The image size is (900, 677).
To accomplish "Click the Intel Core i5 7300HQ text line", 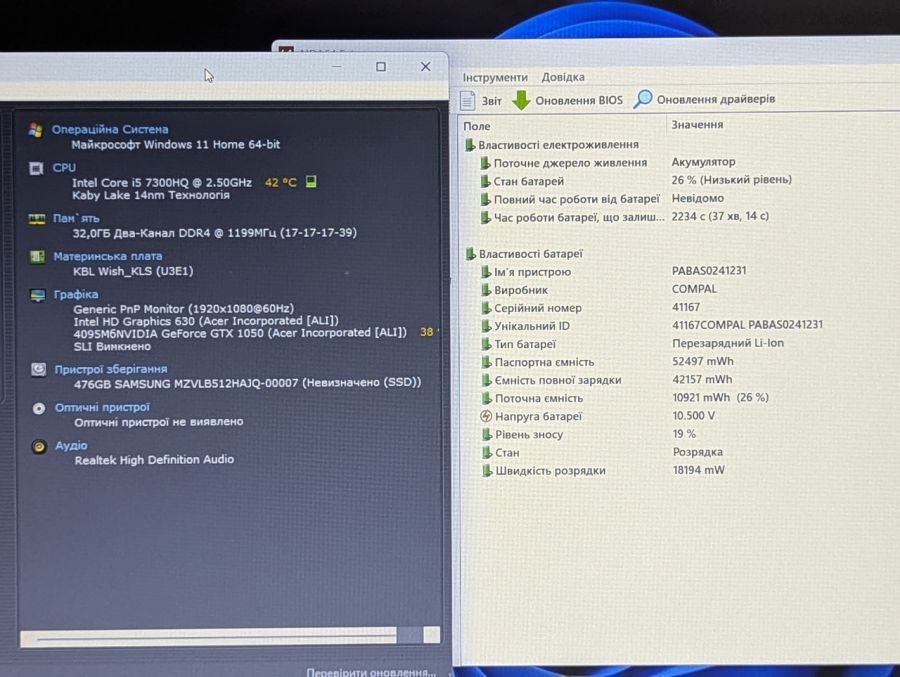I will click(162, 183).
